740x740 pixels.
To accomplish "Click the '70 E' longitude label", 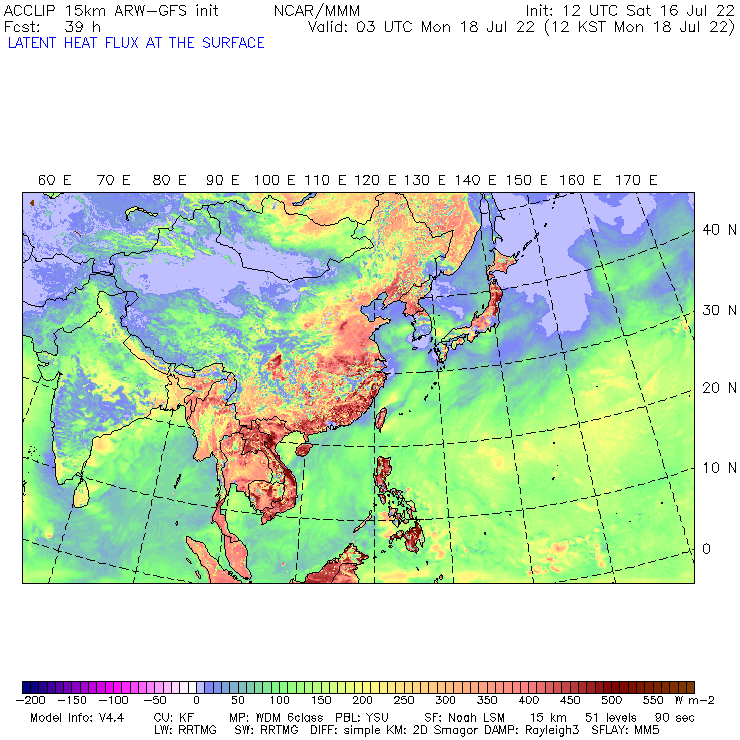I will click(x=113, y=180).
